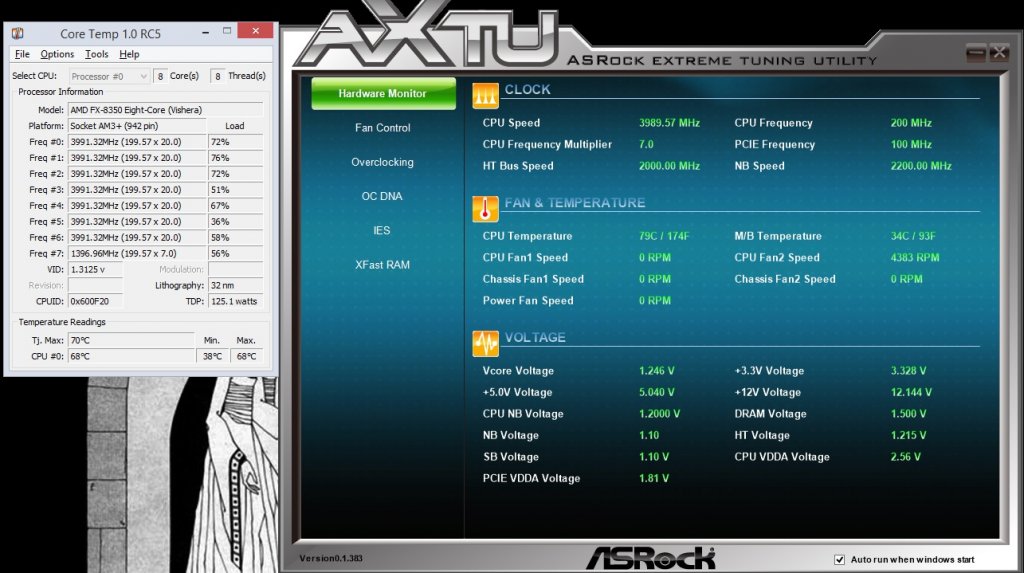Viewport: 1024px width, 573px height.
Task: Click the Model field AMD FX-8350 Eight-Core
Action: click(x=165, y=110)
